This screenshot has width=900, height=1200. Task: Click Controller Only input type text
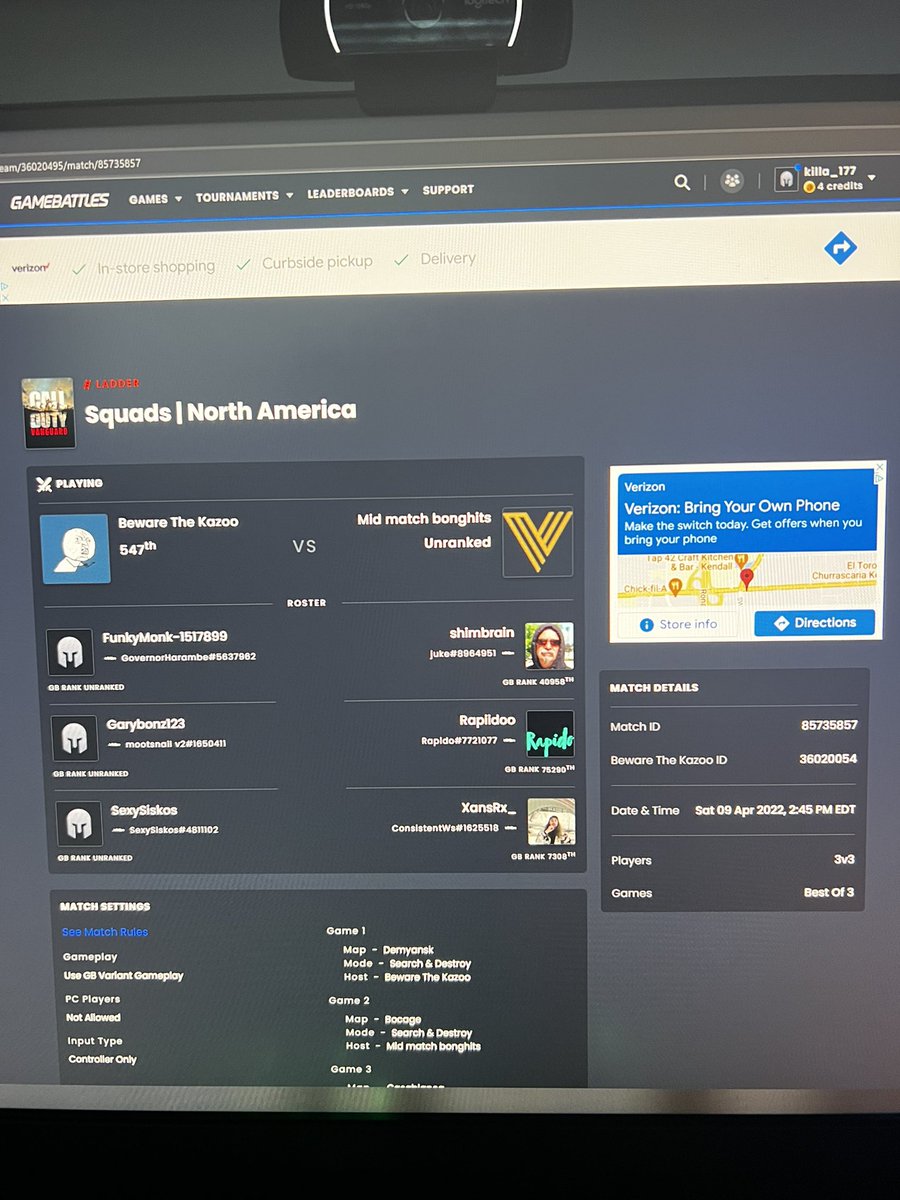[x=103, y=1059]
